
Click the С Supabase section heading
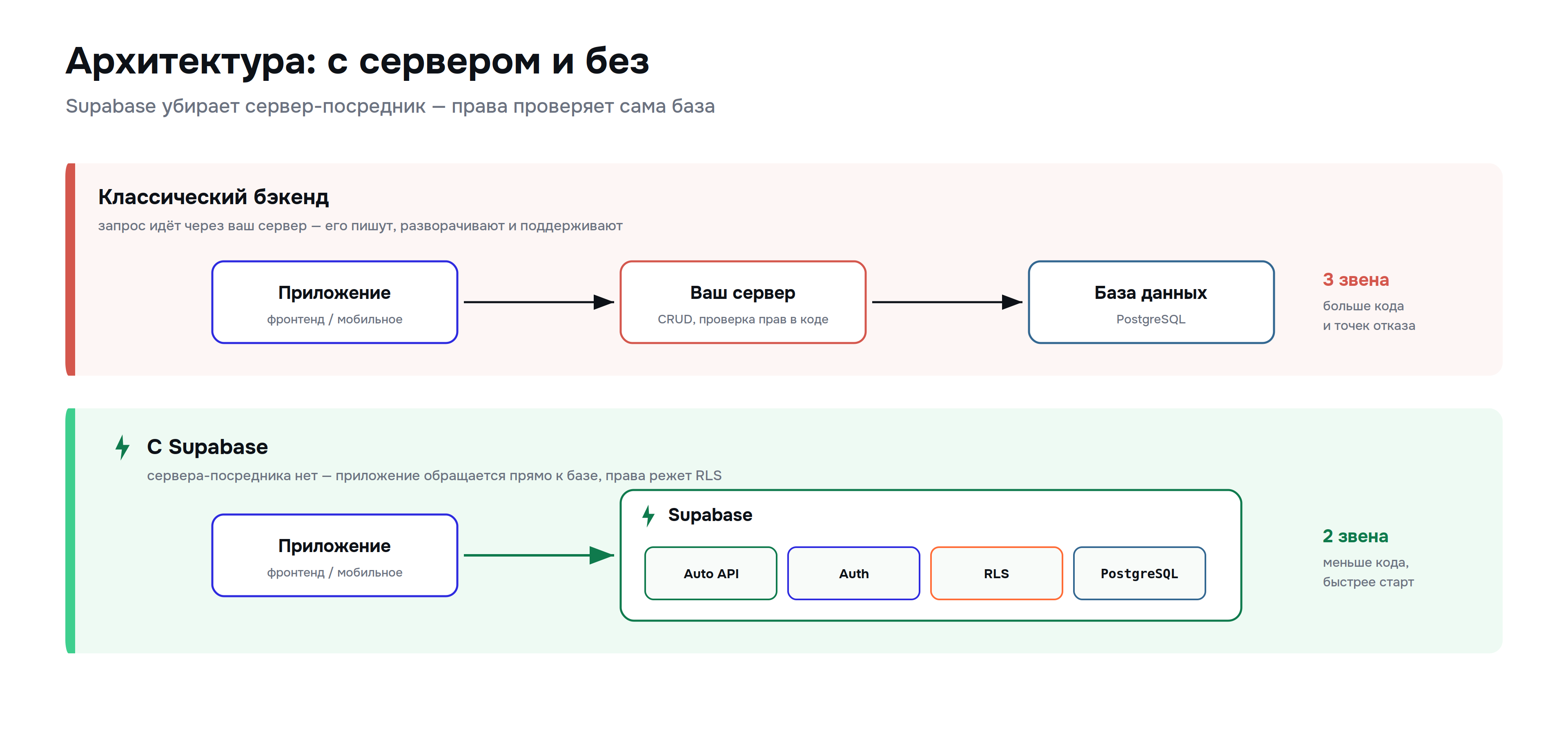pos(207,447)
